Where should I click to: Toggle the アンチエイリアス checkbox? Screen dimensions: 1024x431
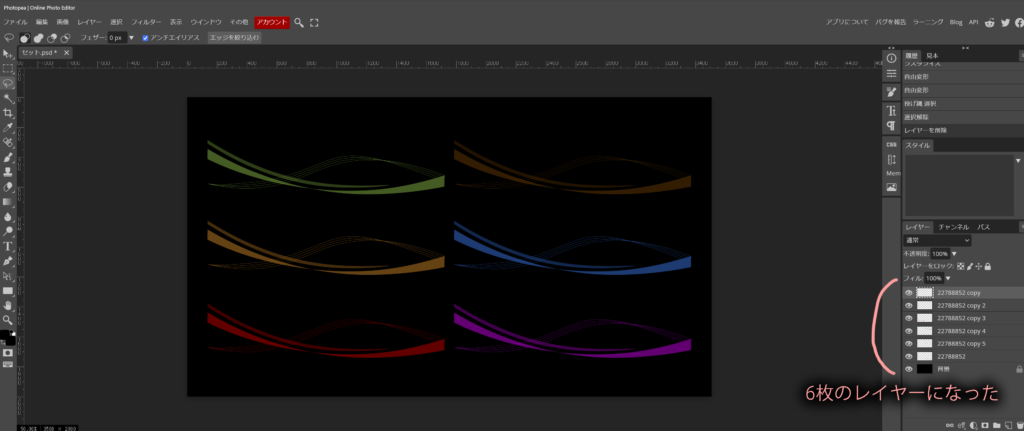click(x=146, y=38)
